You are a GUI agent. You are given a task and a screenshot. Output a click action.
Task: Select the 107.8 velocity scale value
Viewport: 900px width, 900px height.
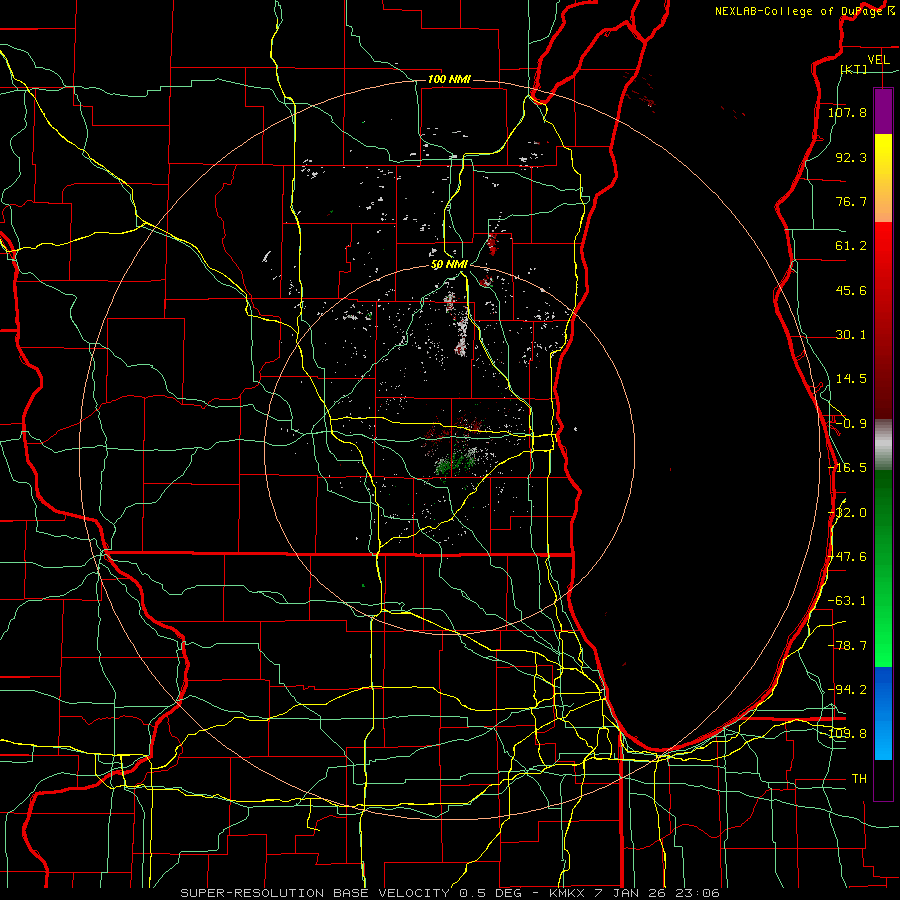(847, 112)
